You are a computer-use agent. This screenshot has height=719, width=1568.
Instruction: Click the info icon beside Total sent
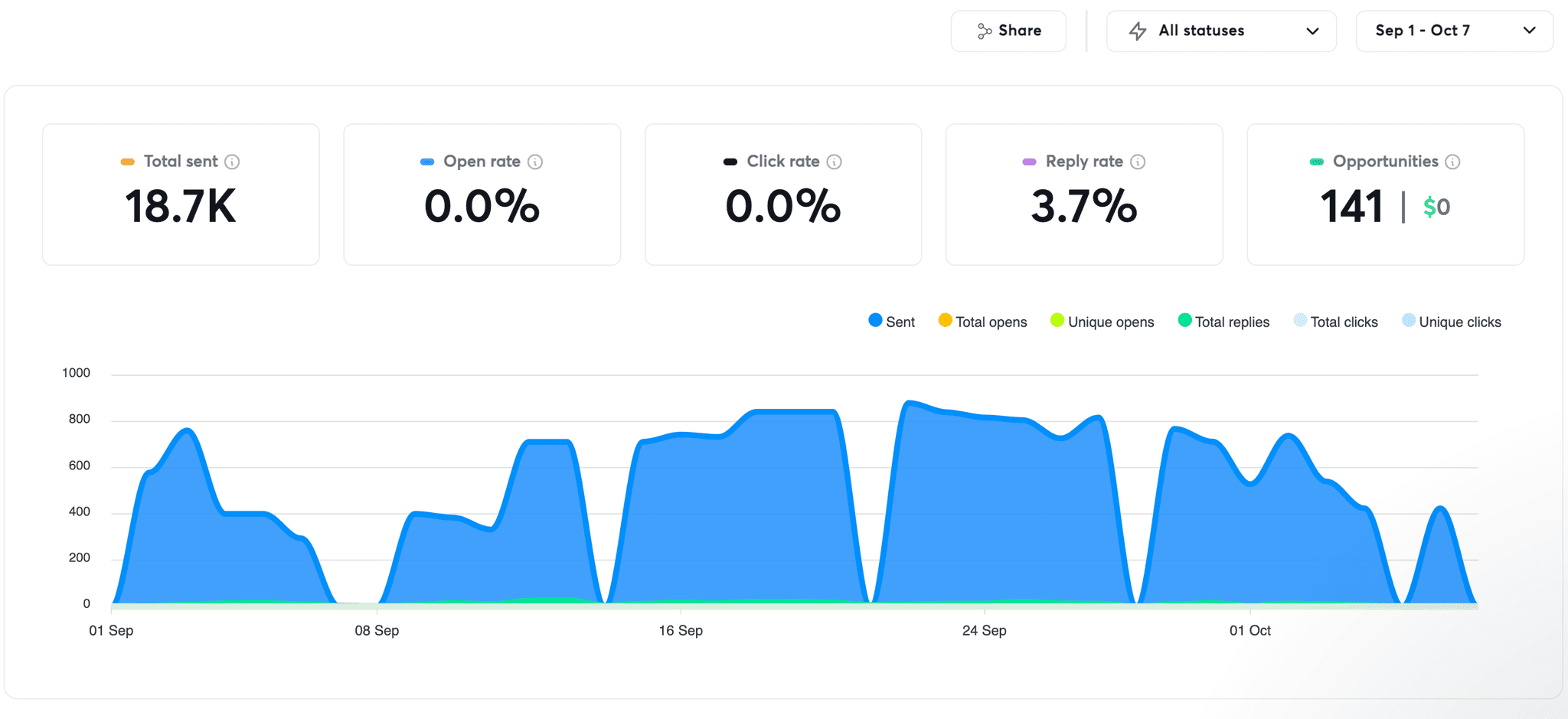[232, 162]
